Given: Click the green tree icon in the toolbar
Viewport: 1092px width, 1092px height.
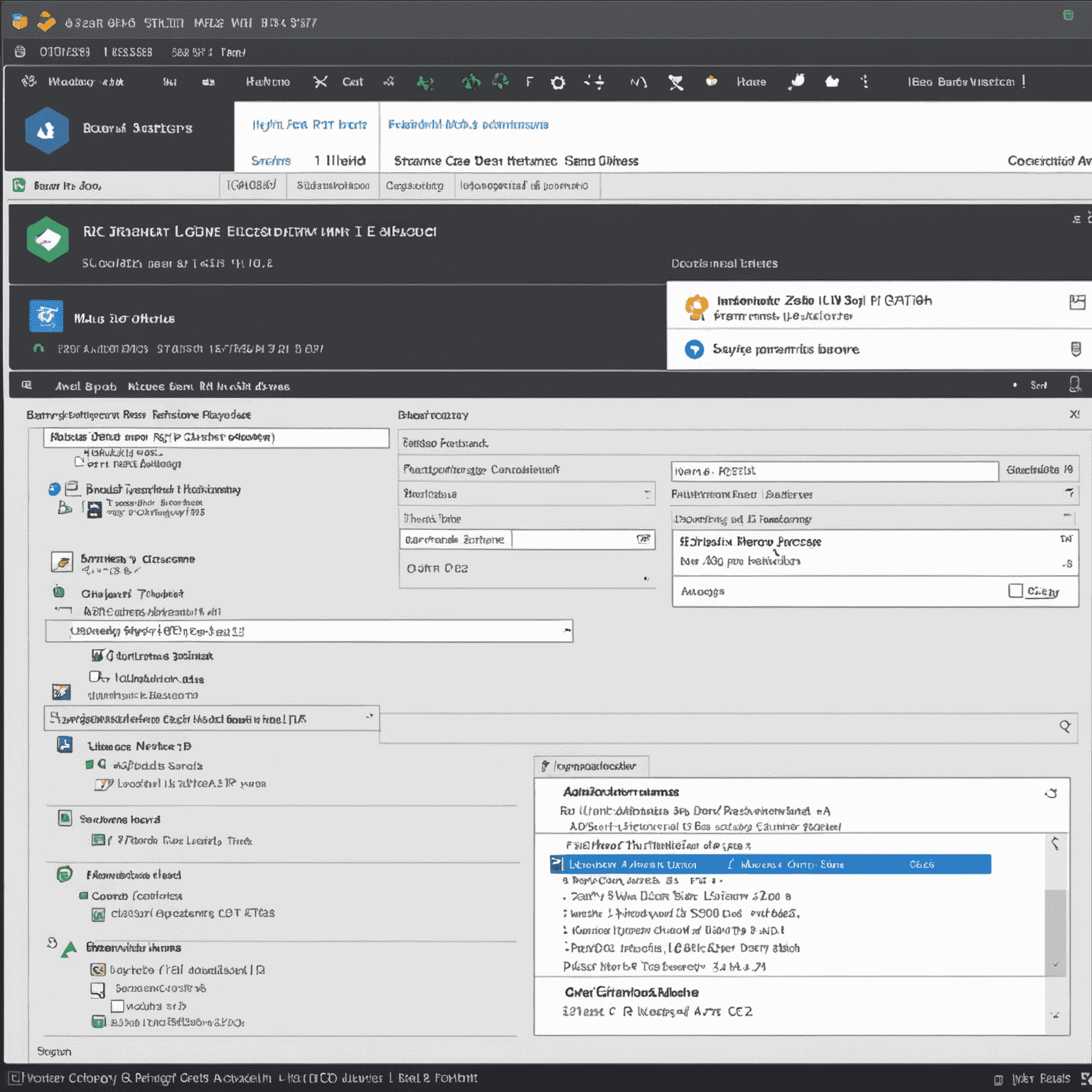Looking at the screenshot, I should click(x=471, y=82).
